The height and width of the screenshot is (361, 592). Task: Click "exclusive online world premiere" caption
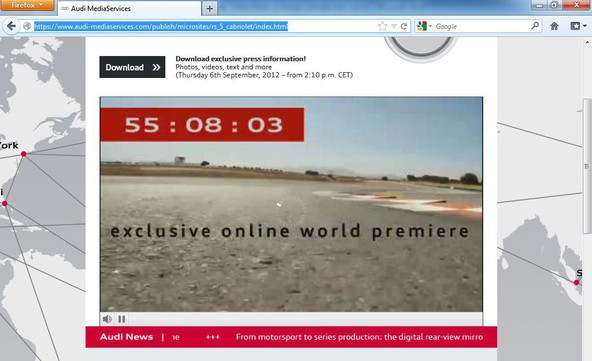(x=290, y=231)
